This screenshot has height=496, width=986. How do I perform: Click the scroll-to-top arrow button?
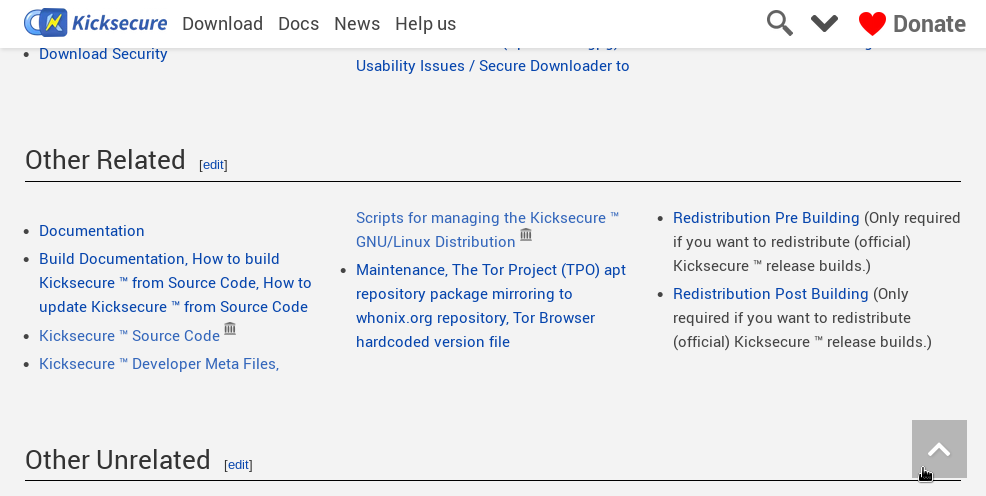click(x=939, y=449)
